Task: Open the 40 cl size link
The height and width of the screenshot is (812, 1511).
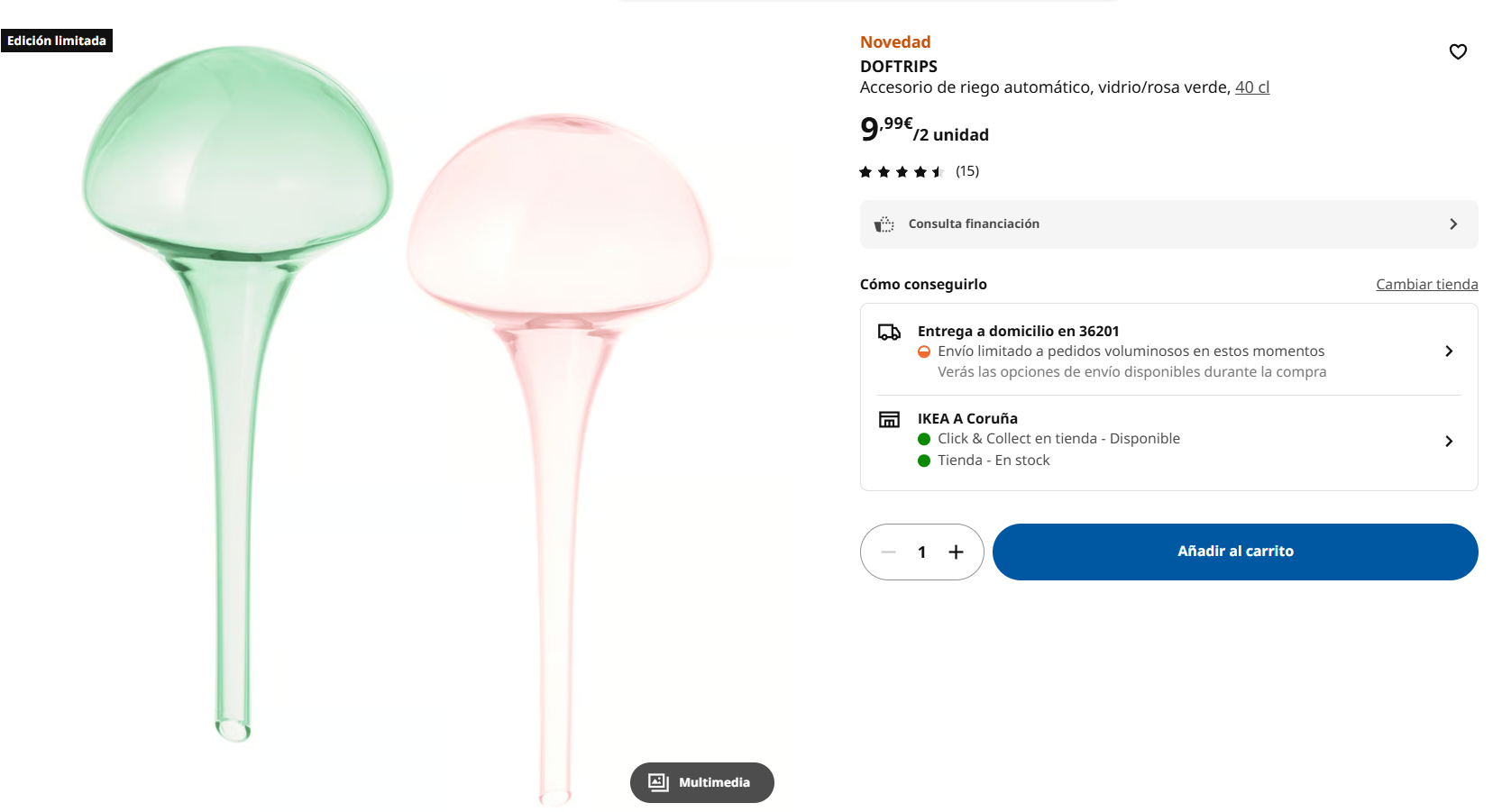Action: tap(1251, 87)
